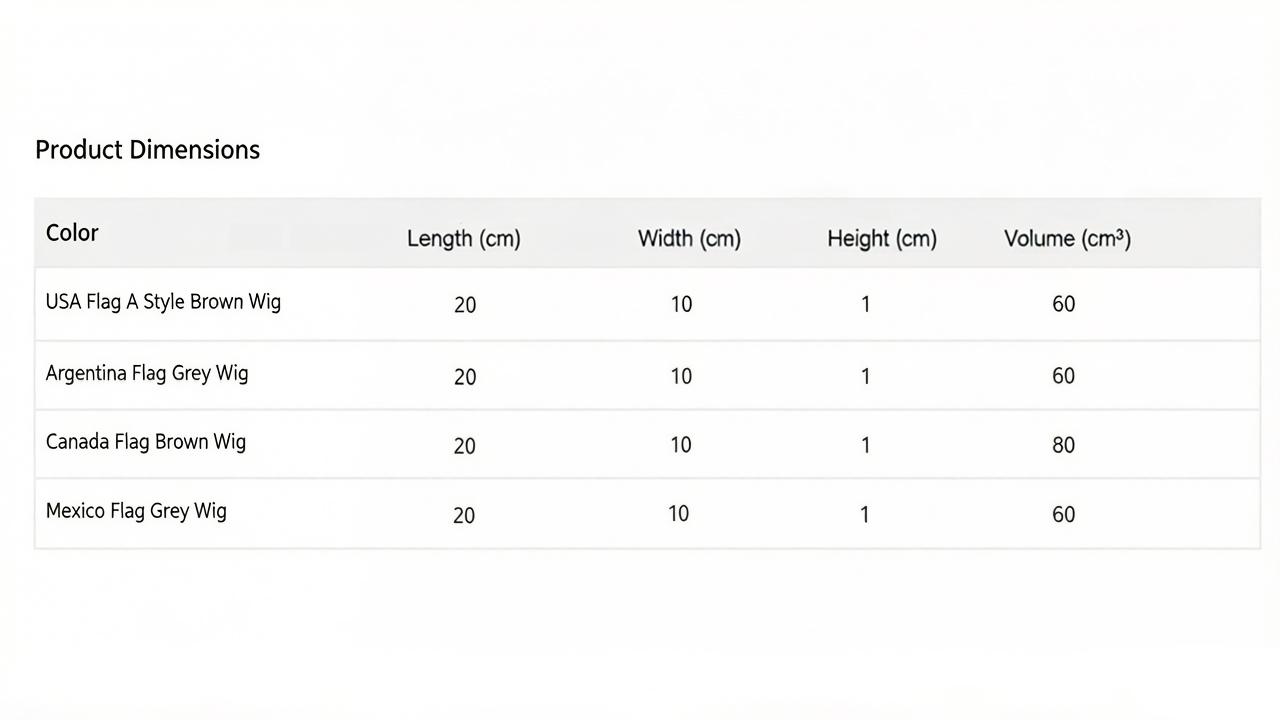Select the USA Flag A Style Brown Wig row label
The width and height of the screenshot is (1280, 720).
point(163,302)
